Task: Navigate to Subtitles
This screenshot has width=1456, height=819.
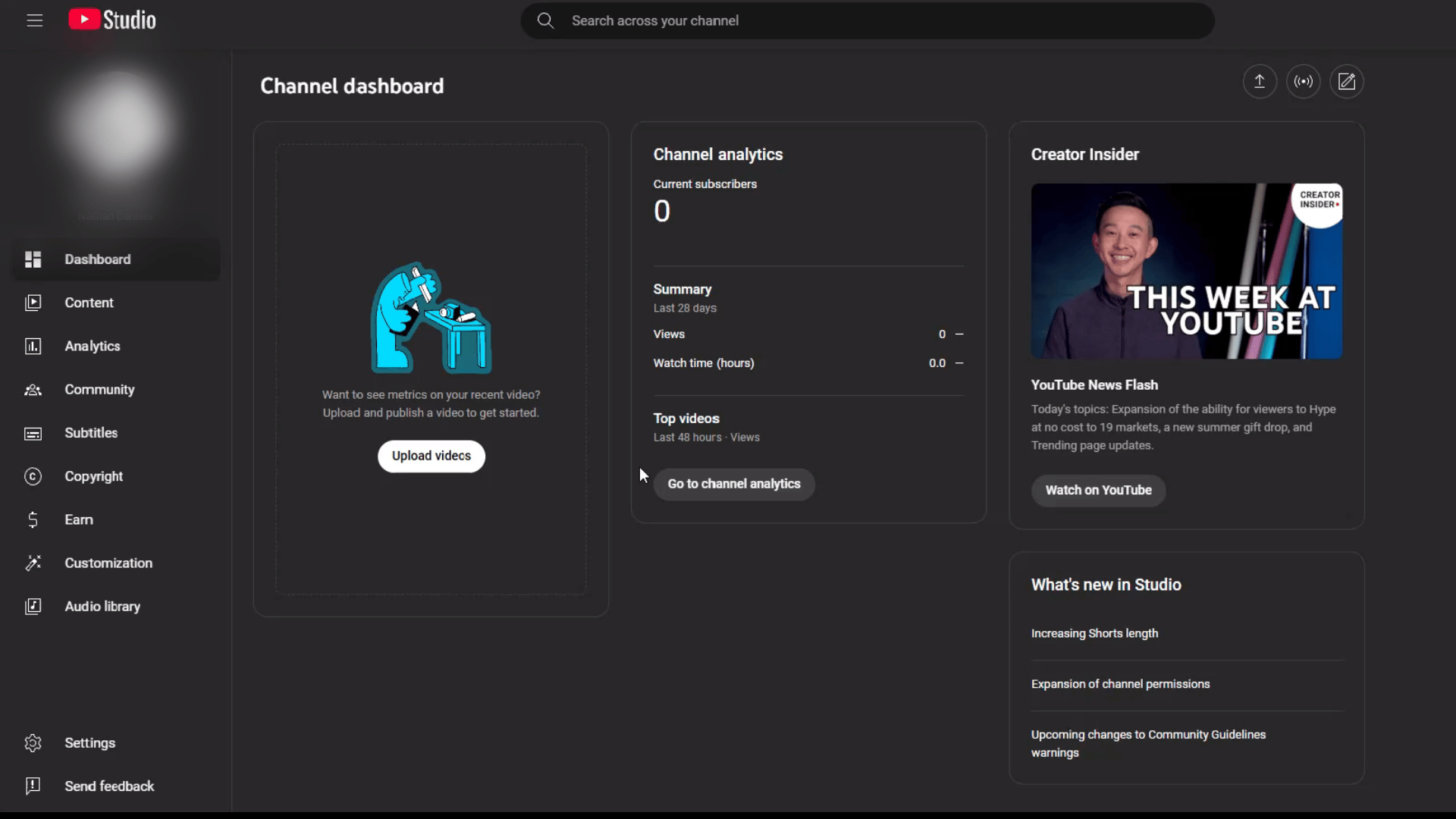Action: 116,433
